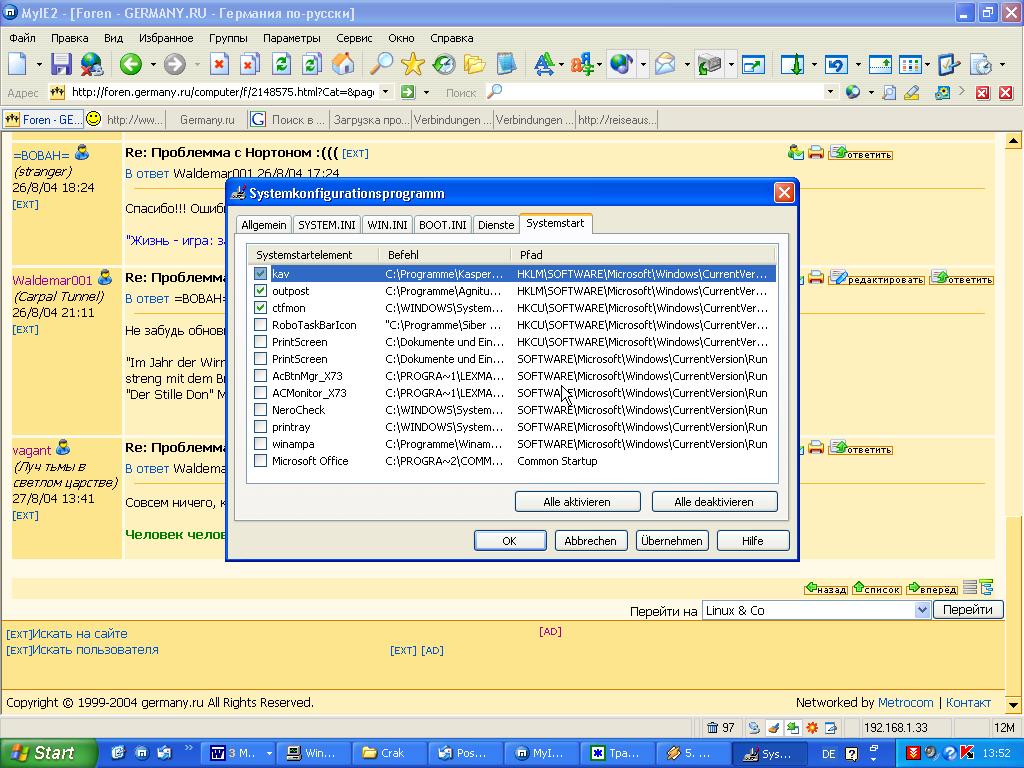1024x768 pixels.
Task: Open the address bar dropdown arrow
Action: pyautogui.click(x=385, y=92)
